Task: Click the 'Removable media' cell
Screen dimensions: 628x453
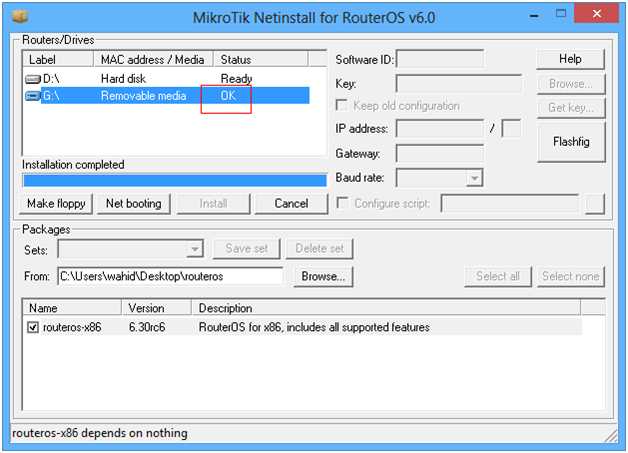Action: tap(143, 96)
